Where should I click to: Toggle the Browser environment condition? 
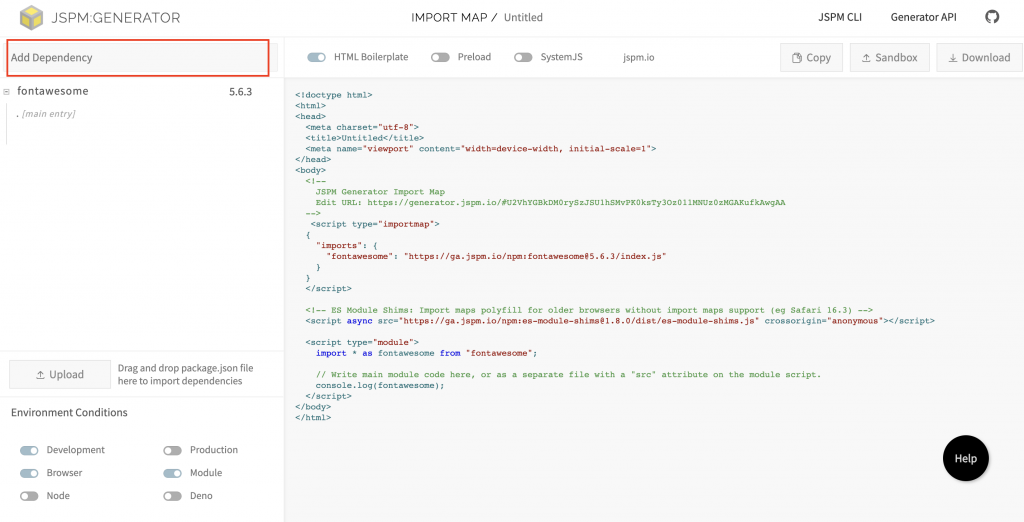(29, 473)
